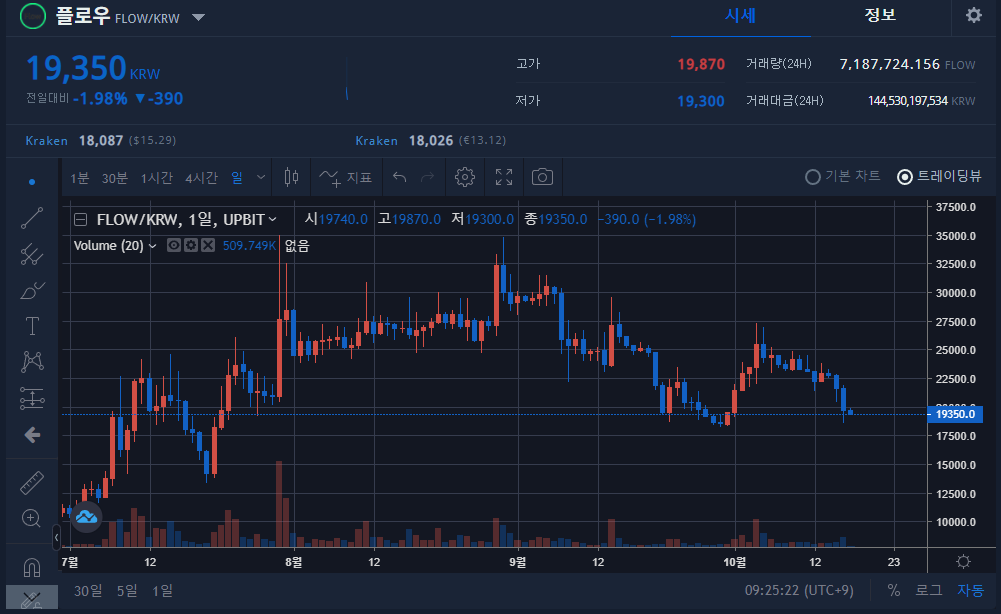Toggle percent scale (%)

(894, 590)
